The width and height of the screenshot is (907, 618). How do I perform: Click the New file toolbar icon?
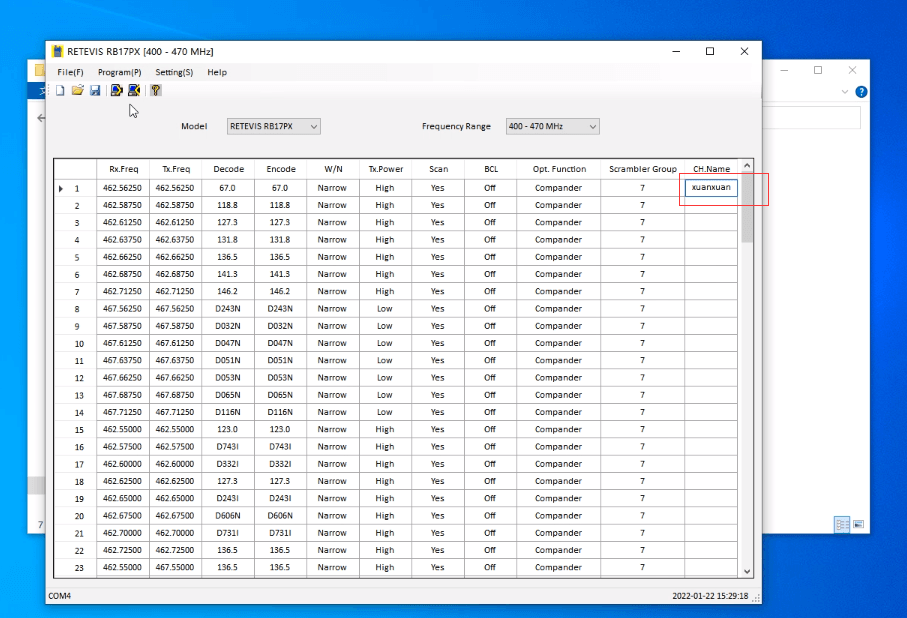coord(60,90)
